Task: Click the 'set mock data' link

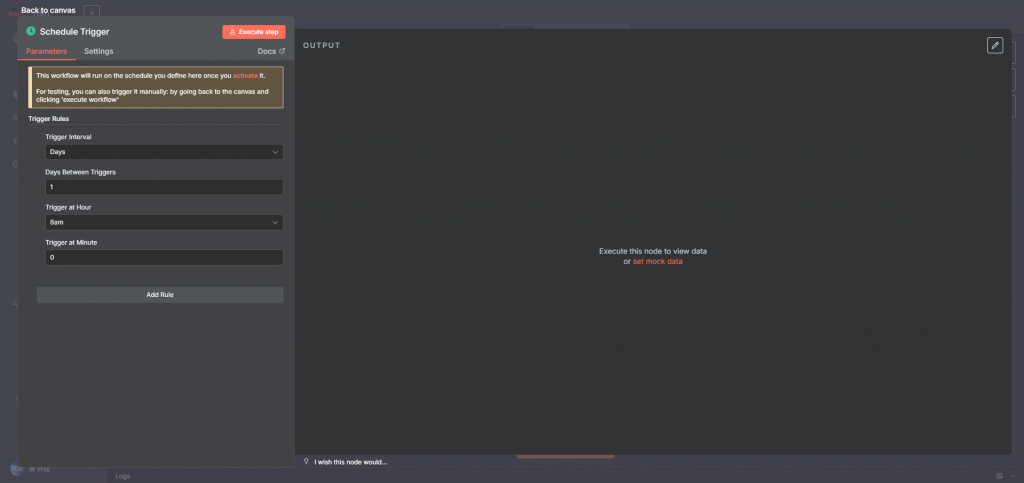Action: 658,261
